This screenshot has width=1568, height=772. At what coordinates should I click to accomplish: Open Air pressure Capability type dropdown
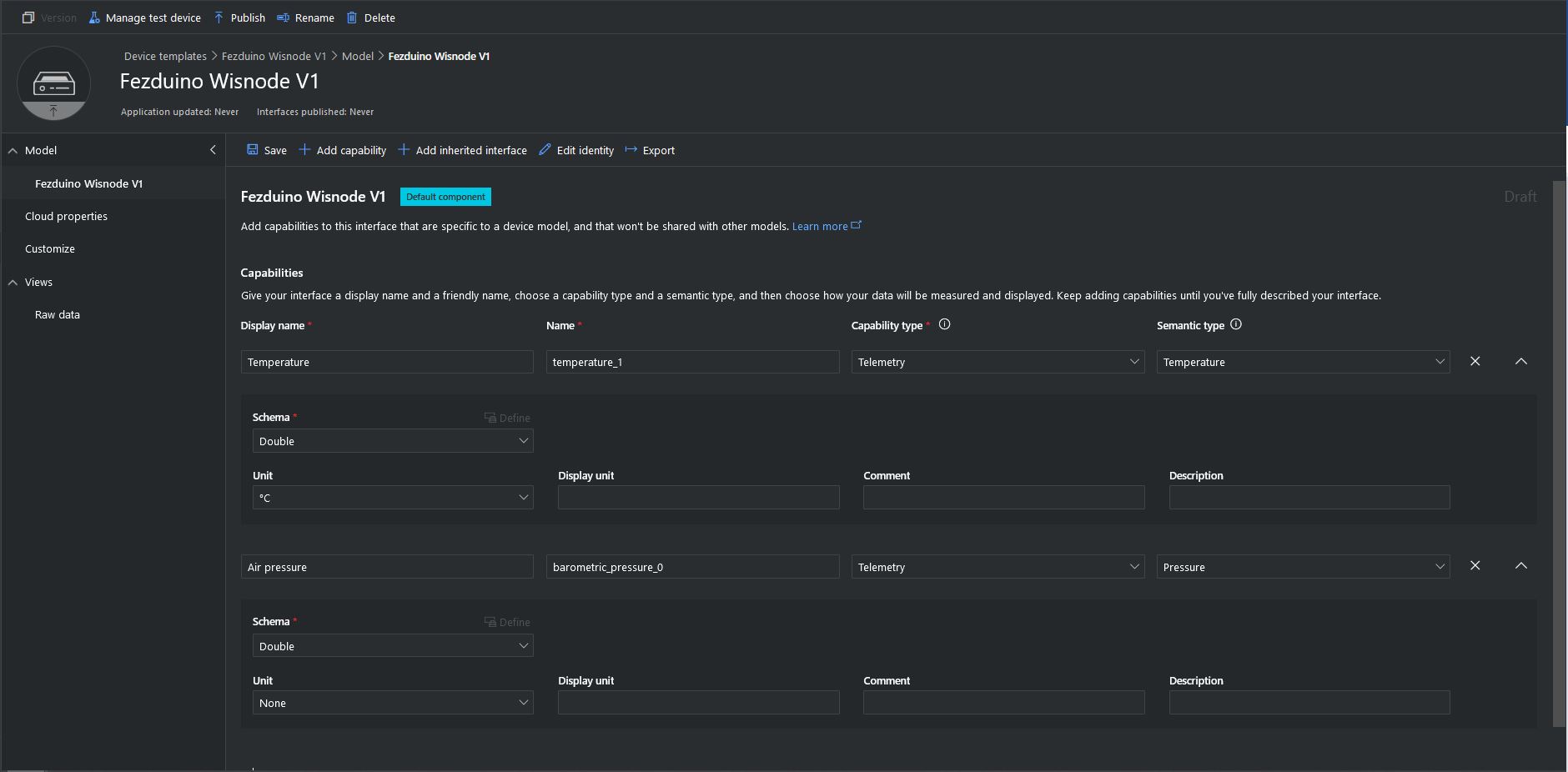tap(998, 567)
